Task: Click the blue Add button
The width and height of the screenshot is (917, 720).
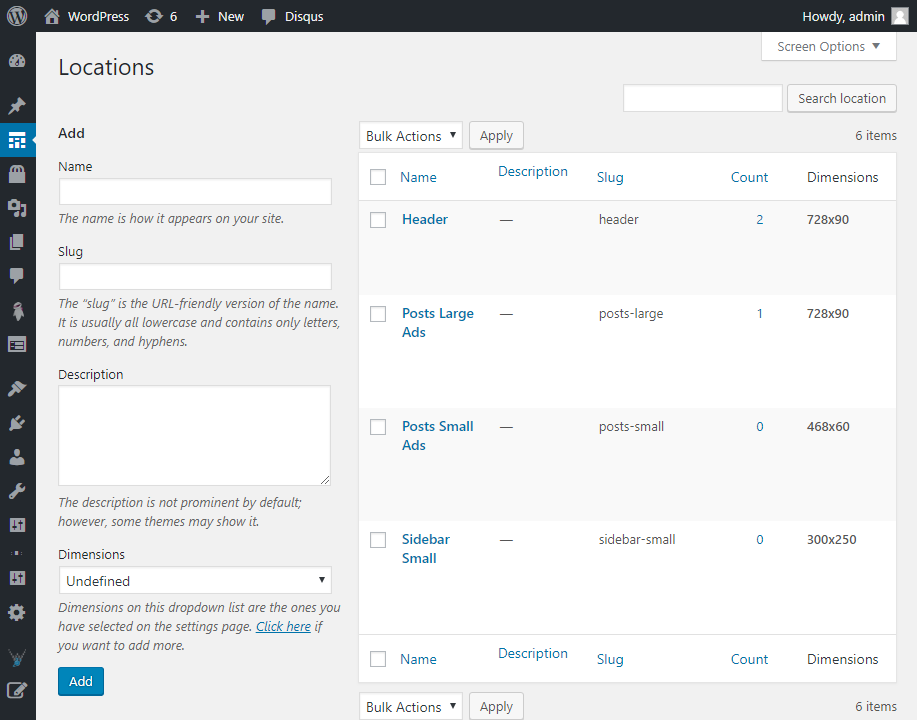Action: 81,681
